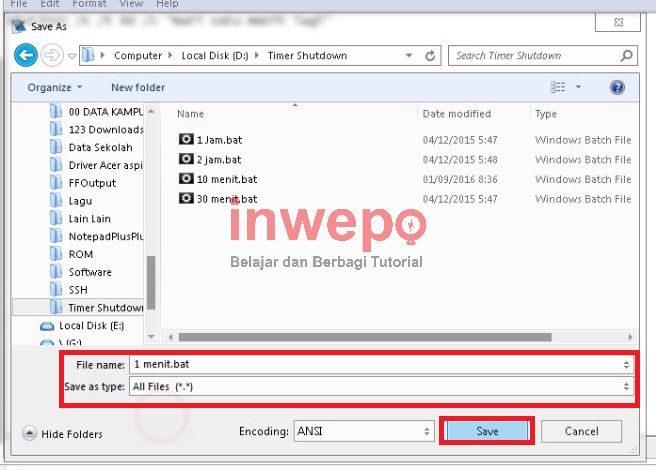The width and height of the screenshot is (656, 470).
Task: Click the greyed Forward arrow button
Action: click(52, 55)
